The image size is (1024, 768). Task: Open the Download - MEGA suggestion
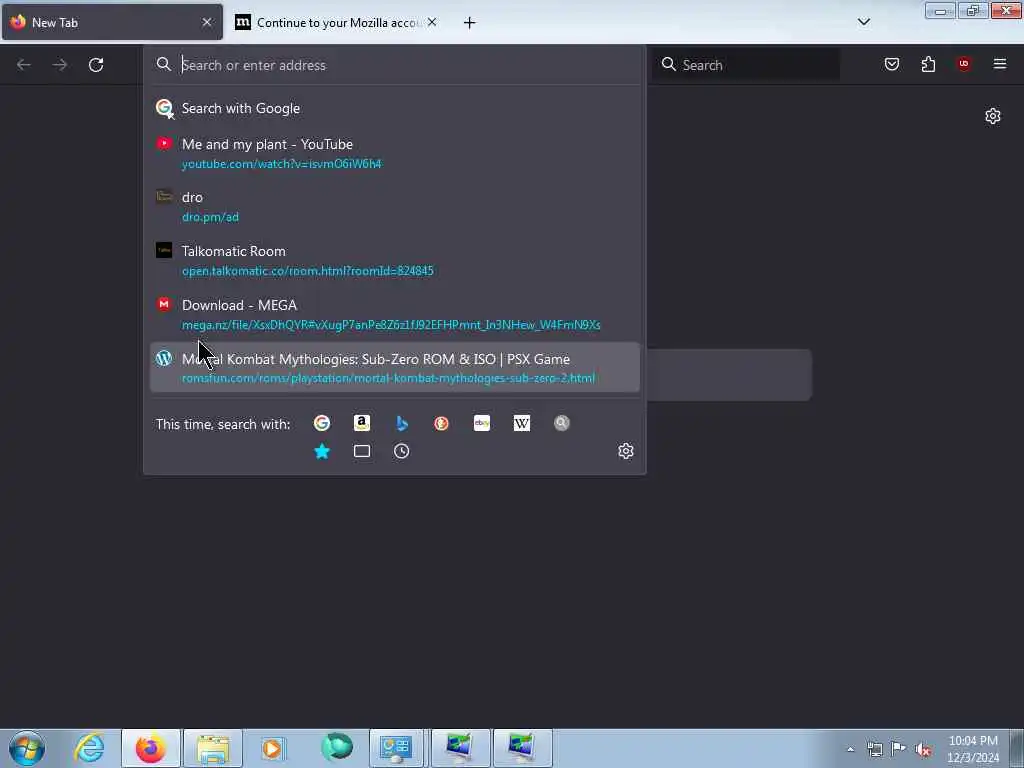(394, 315)
